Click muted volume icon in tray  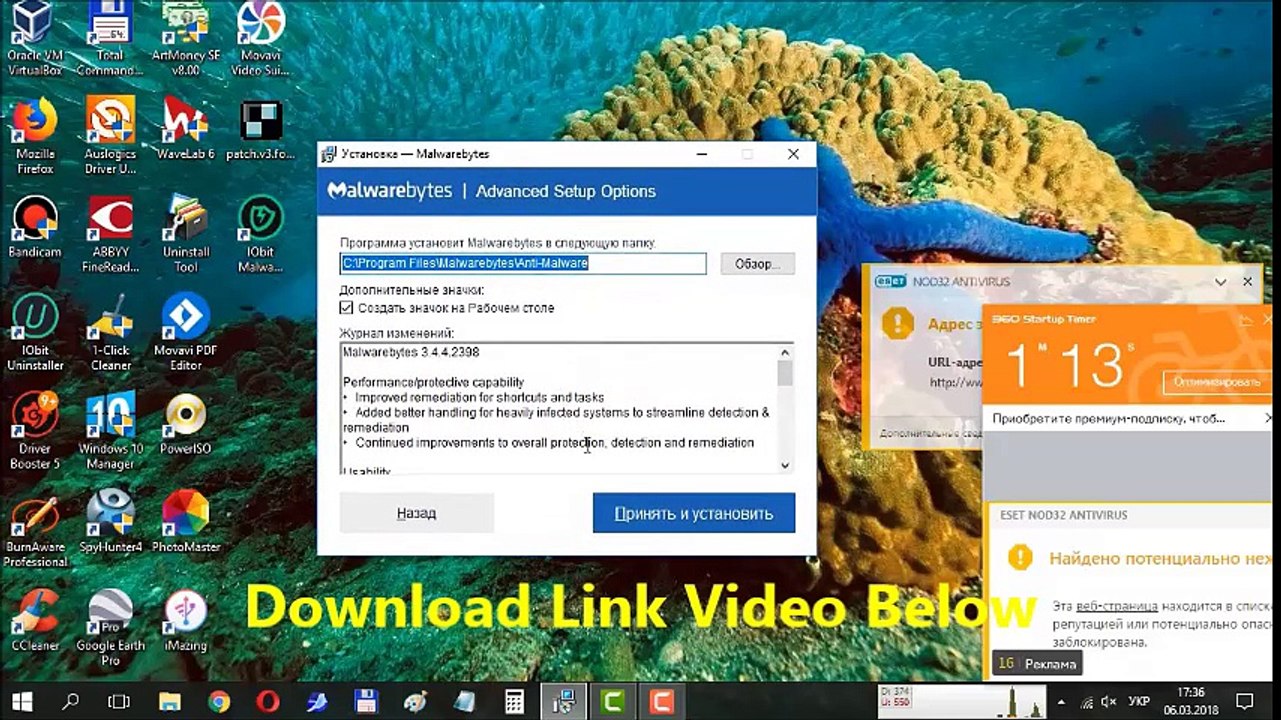[x=1109, y=701]
